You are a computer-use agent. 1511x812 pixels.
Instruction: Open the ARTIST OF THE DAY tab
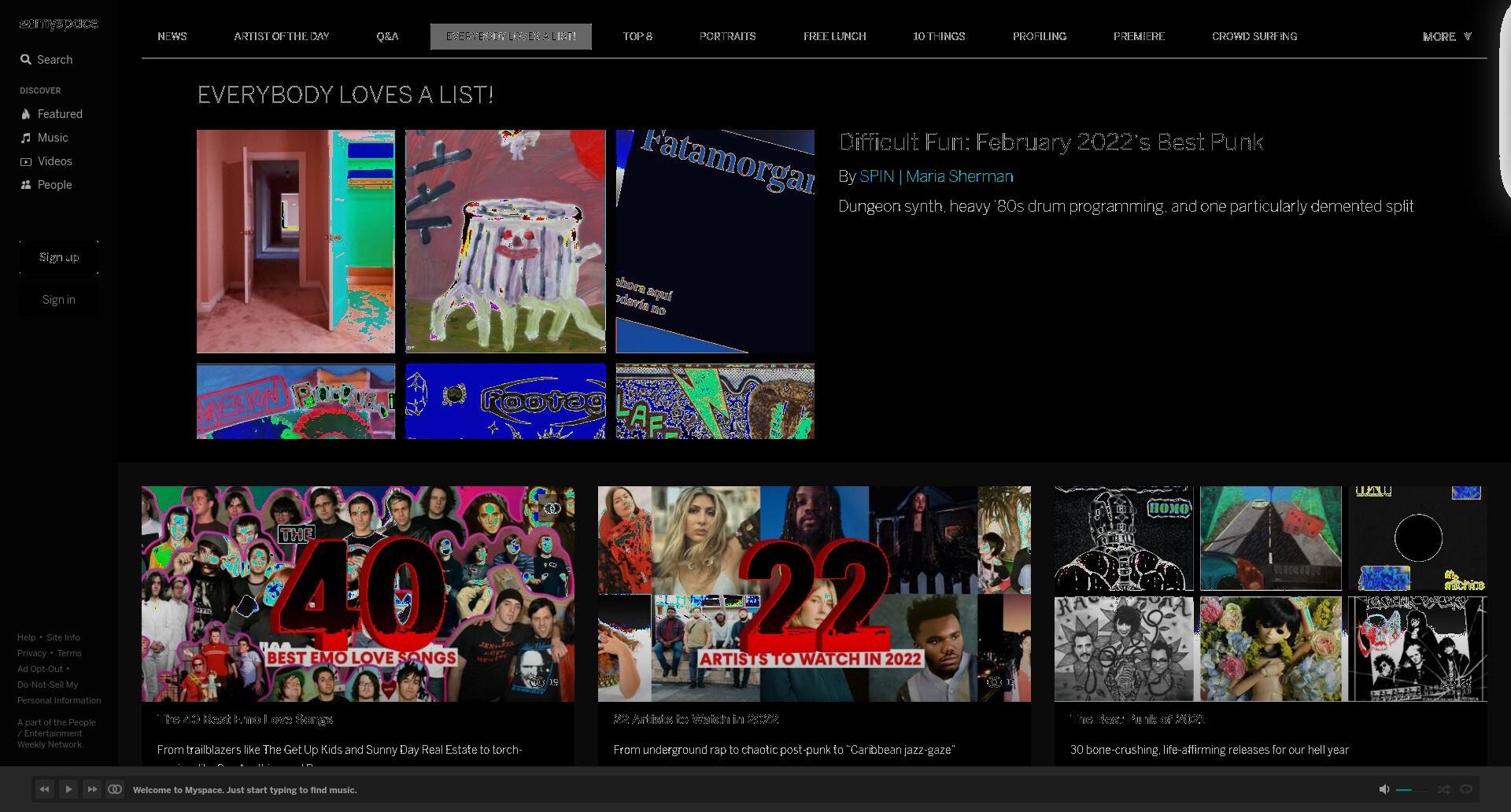282,36
